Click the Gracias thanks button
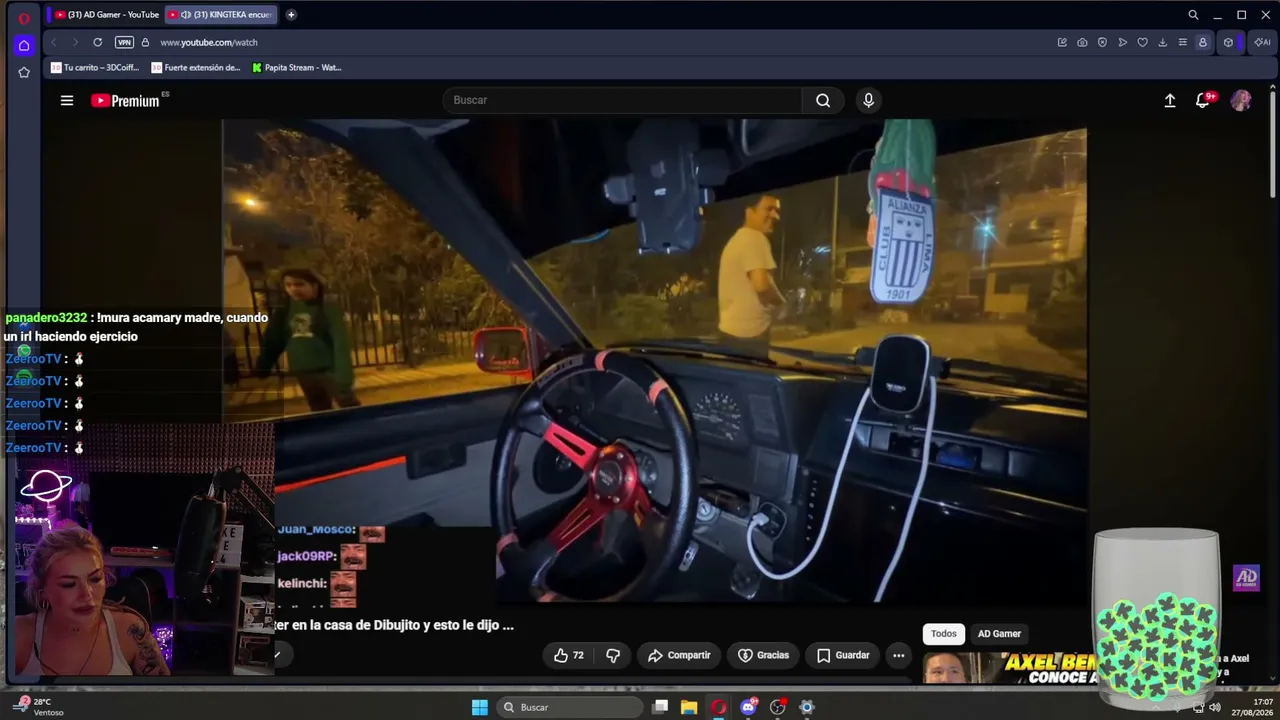This screenshot has width=1280, height=720. (x=763, y=655)
